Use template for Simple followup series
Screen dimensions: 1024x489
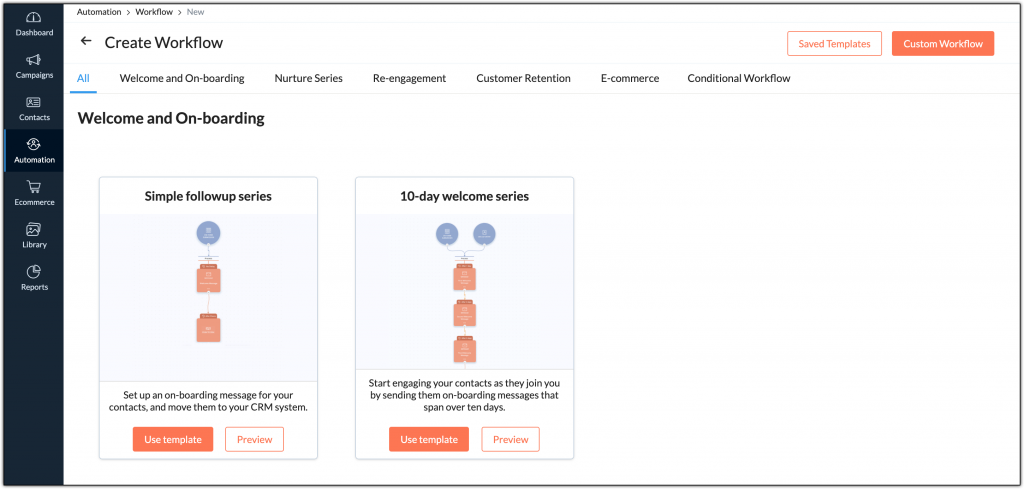click(172, 439)
